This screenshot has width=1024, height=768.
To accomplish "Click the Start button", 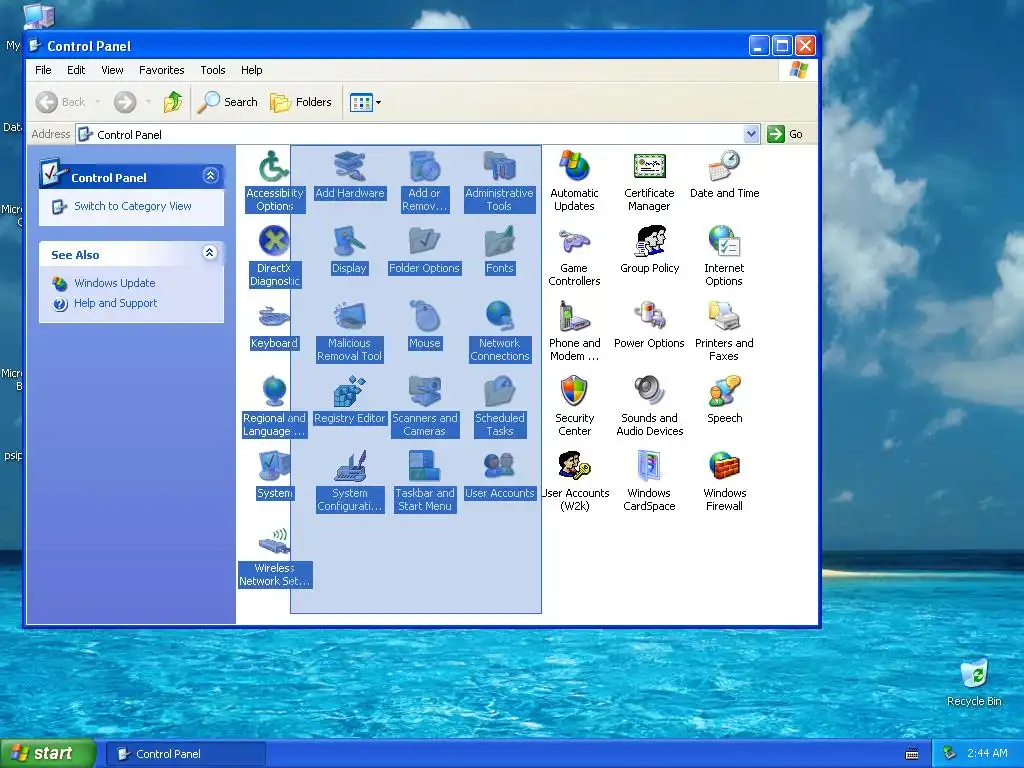I will [x=47, y=754].
